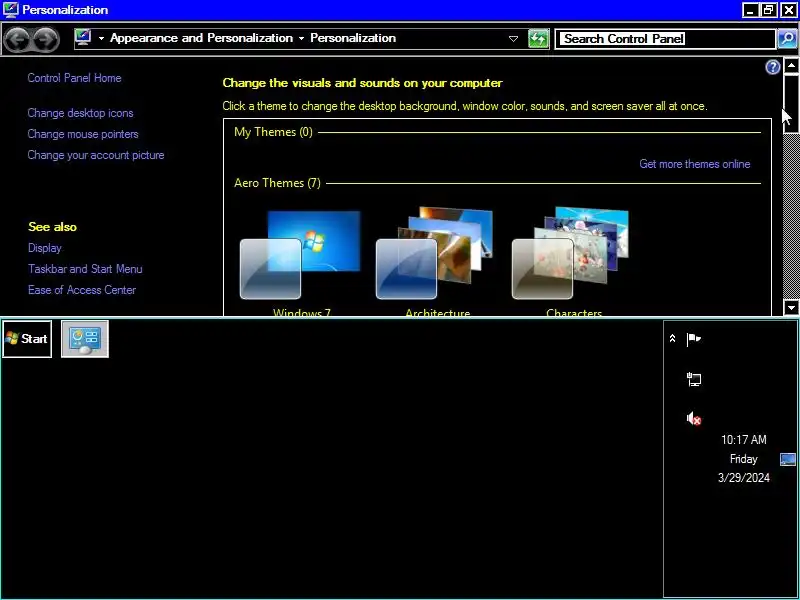Click the search magnifier icon
800x600 pixels.
(787, 39)
